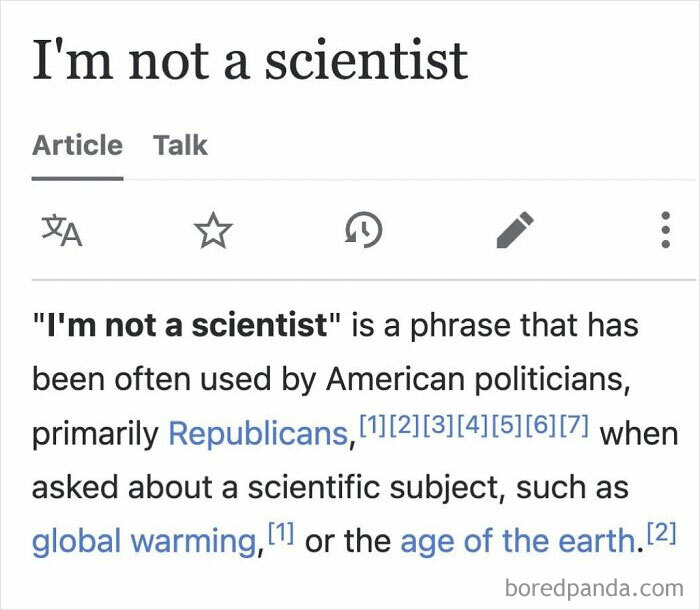Click citation [2] after age of the earth

(x=659, y=533)
